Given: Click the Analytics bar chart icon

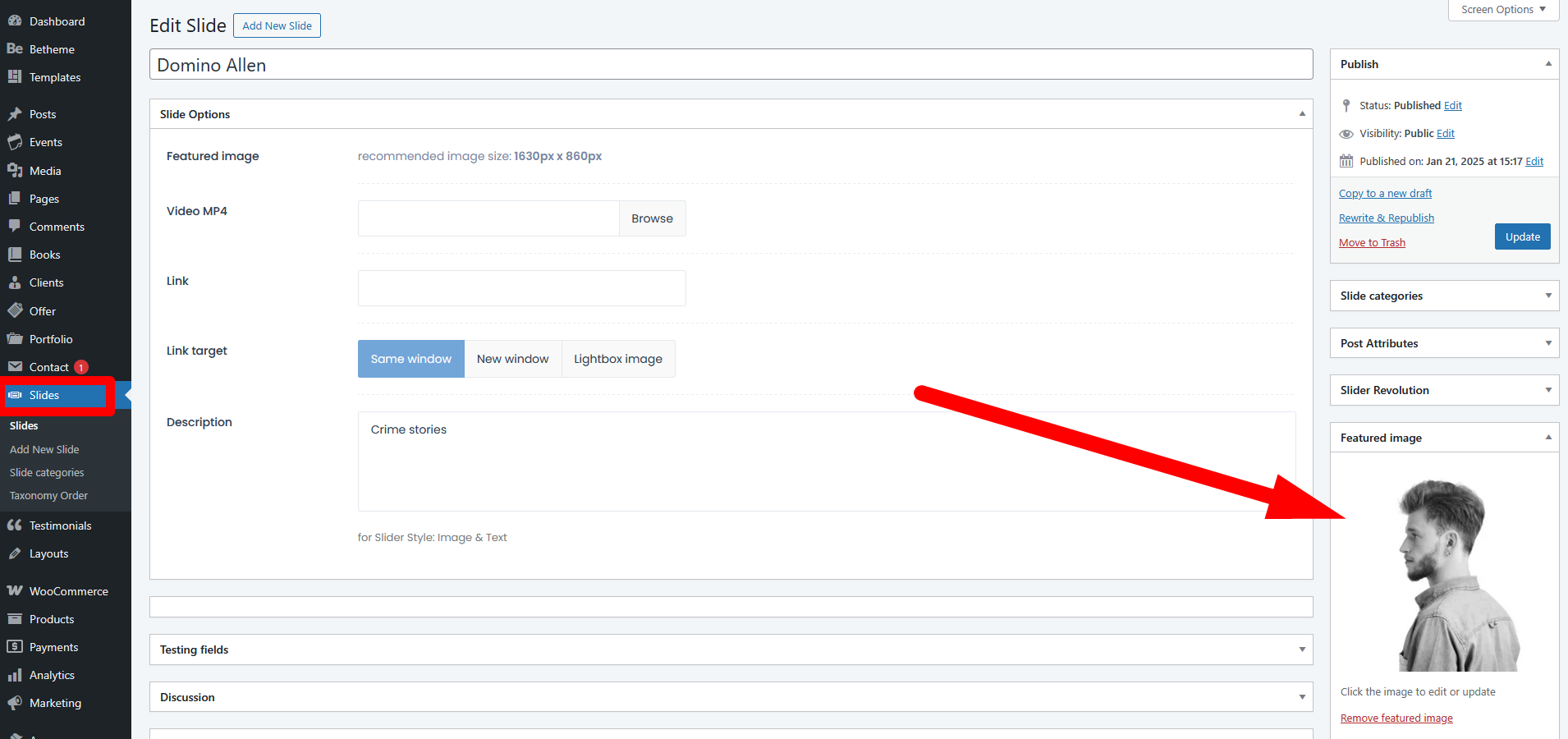Looking at the screenshot, I should 15,675.
